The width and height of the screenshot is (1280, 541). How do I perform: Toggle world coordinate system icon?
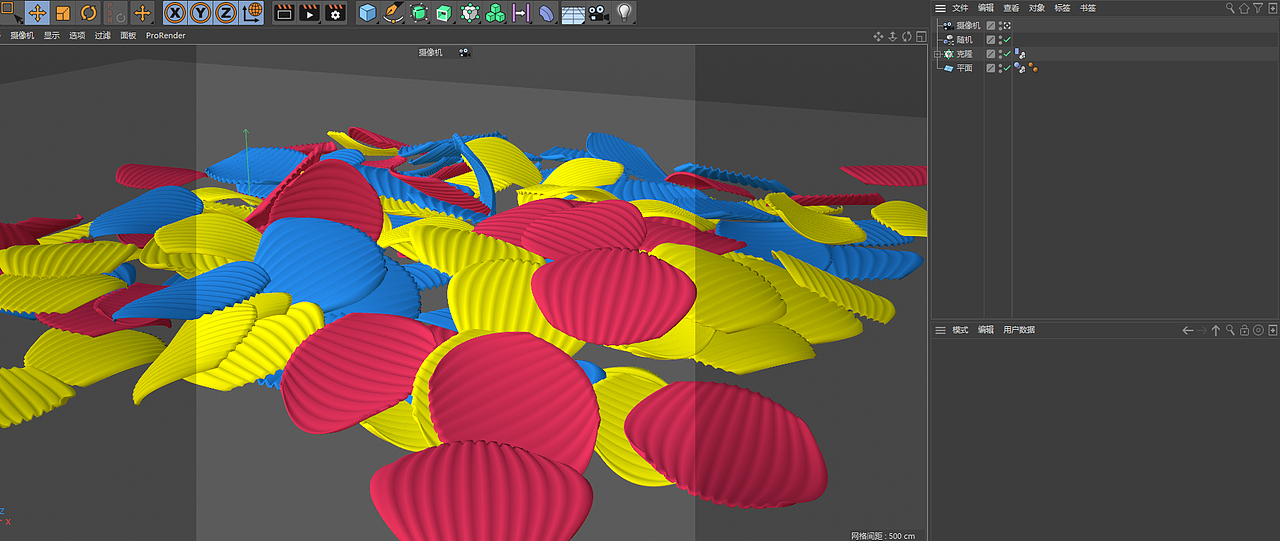pyautogui.click(x=251, y=13)
